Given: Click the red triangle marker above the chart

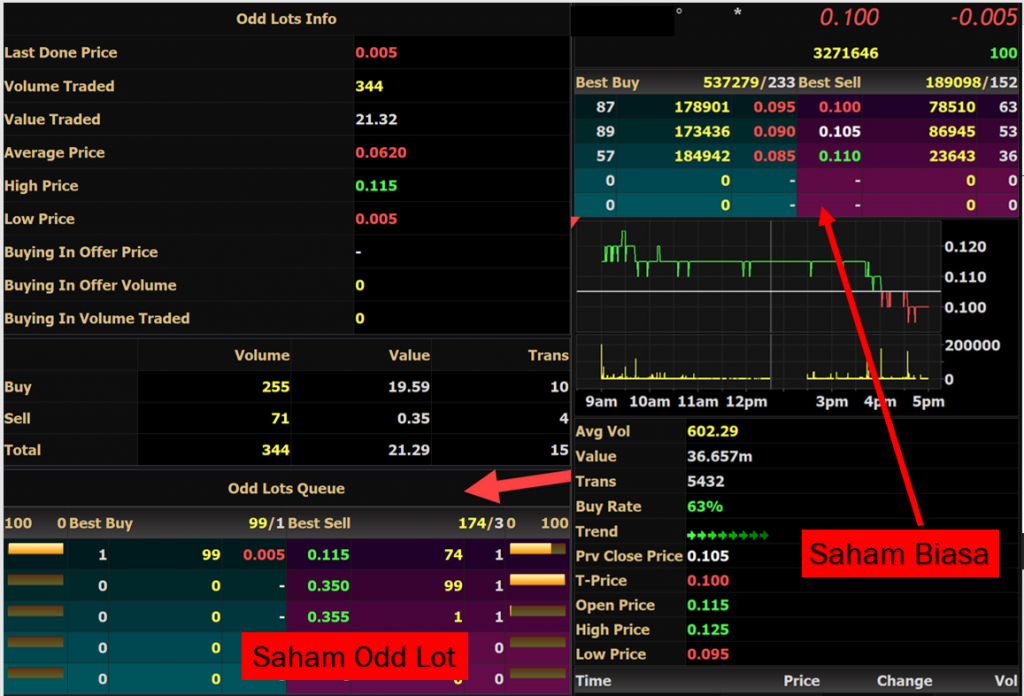Looking at the screenshot, I should pos(574,220).
